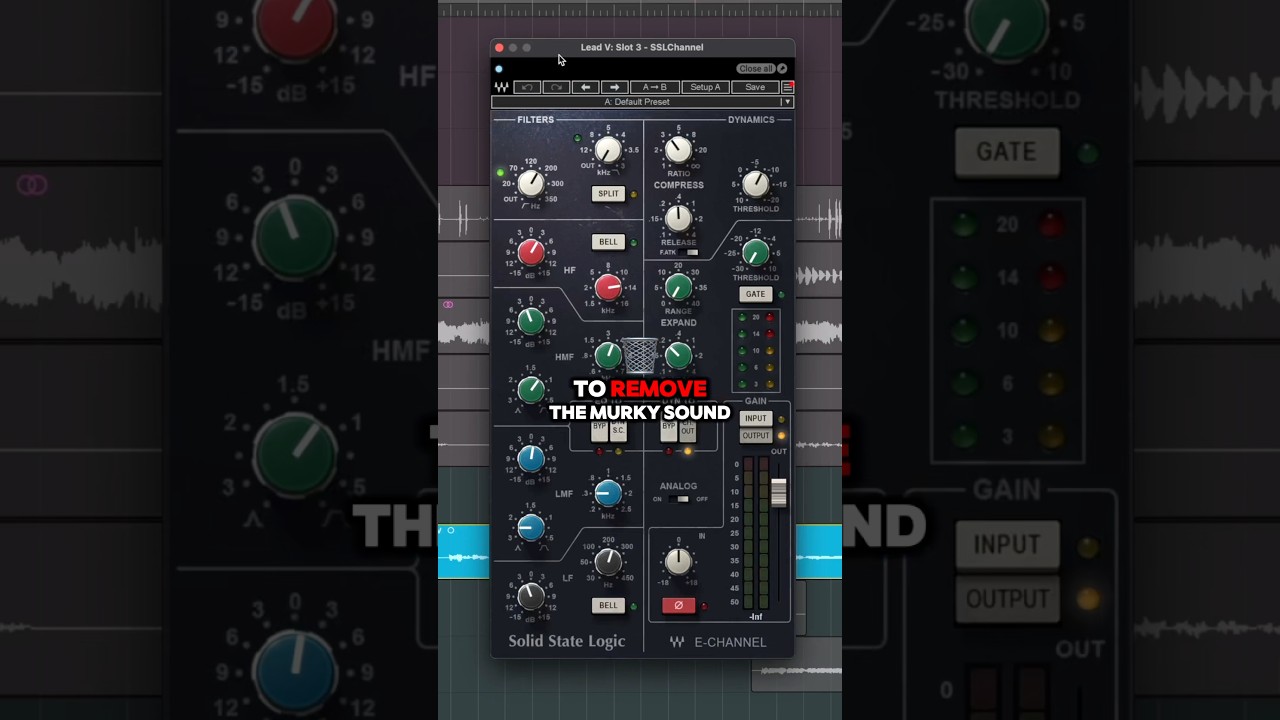Click the green HMF Q knob
Screen dimensions: 1280x720
click(x=531, y=389)
